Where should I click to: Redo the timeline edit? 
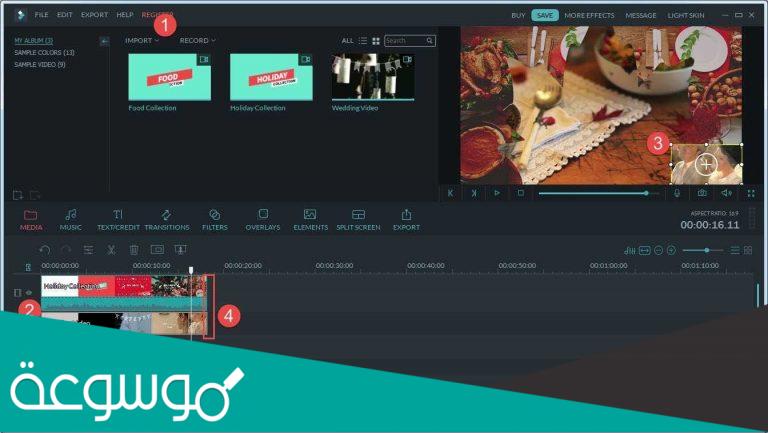coord(66,250)
